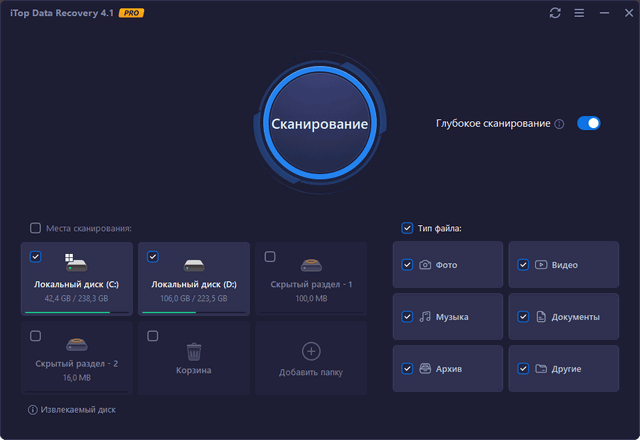The image size is (640, 440).
Task: Uncheck the Тип файла checkbox
Action: (407, 228)
